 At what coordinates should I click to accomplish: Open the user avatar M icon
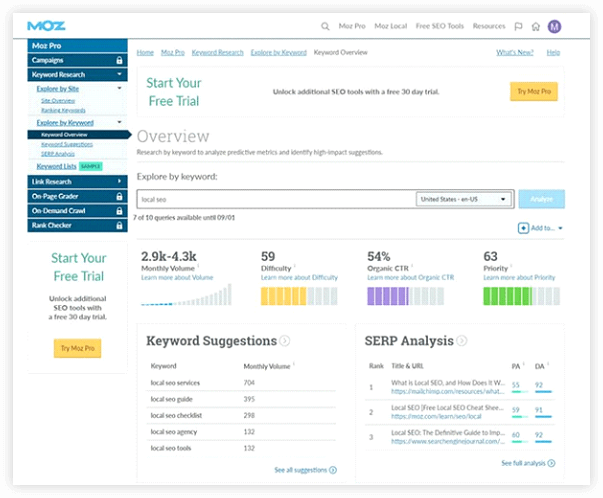click(554, 26)
